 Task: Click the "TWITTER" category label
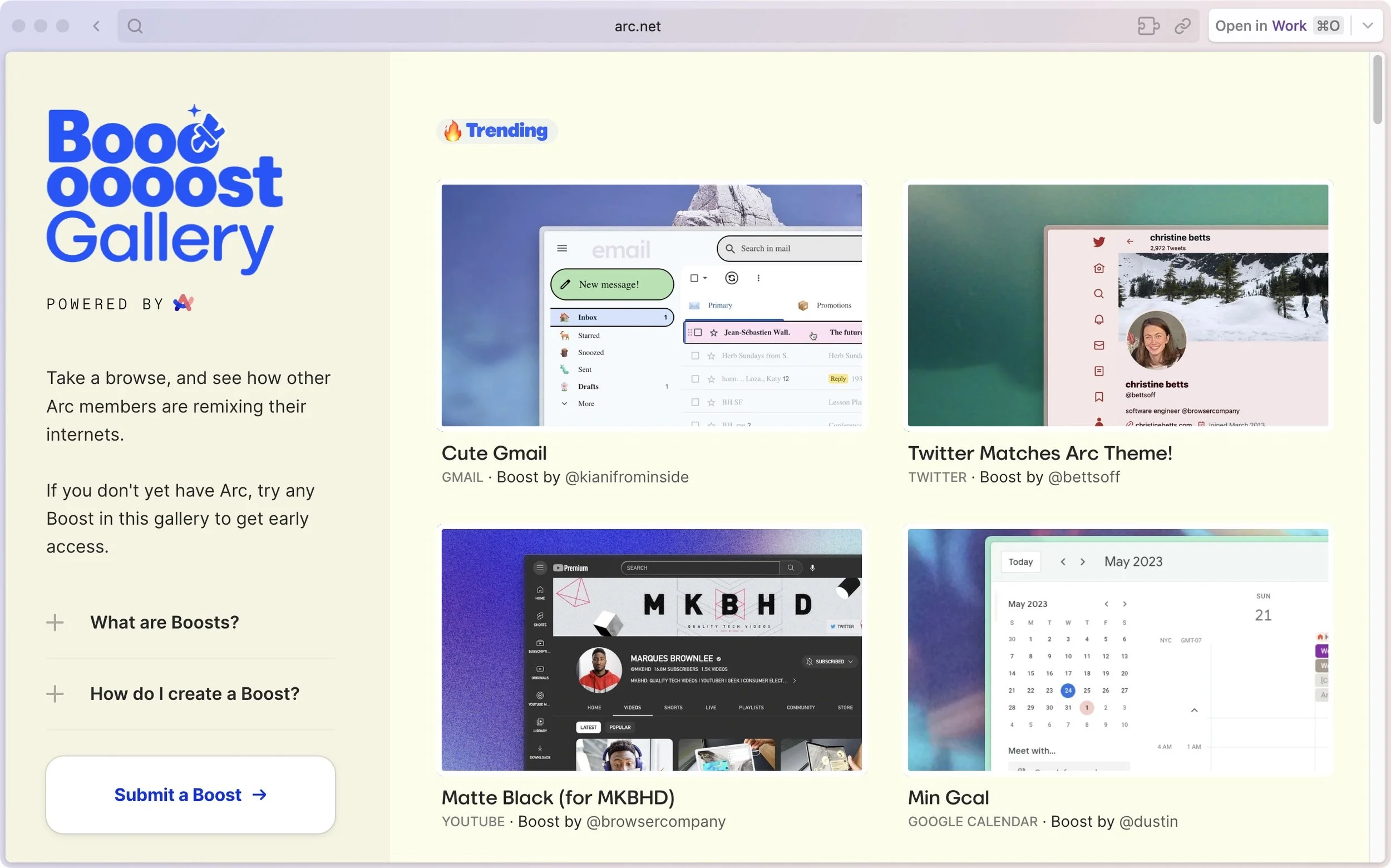(938, 477)
